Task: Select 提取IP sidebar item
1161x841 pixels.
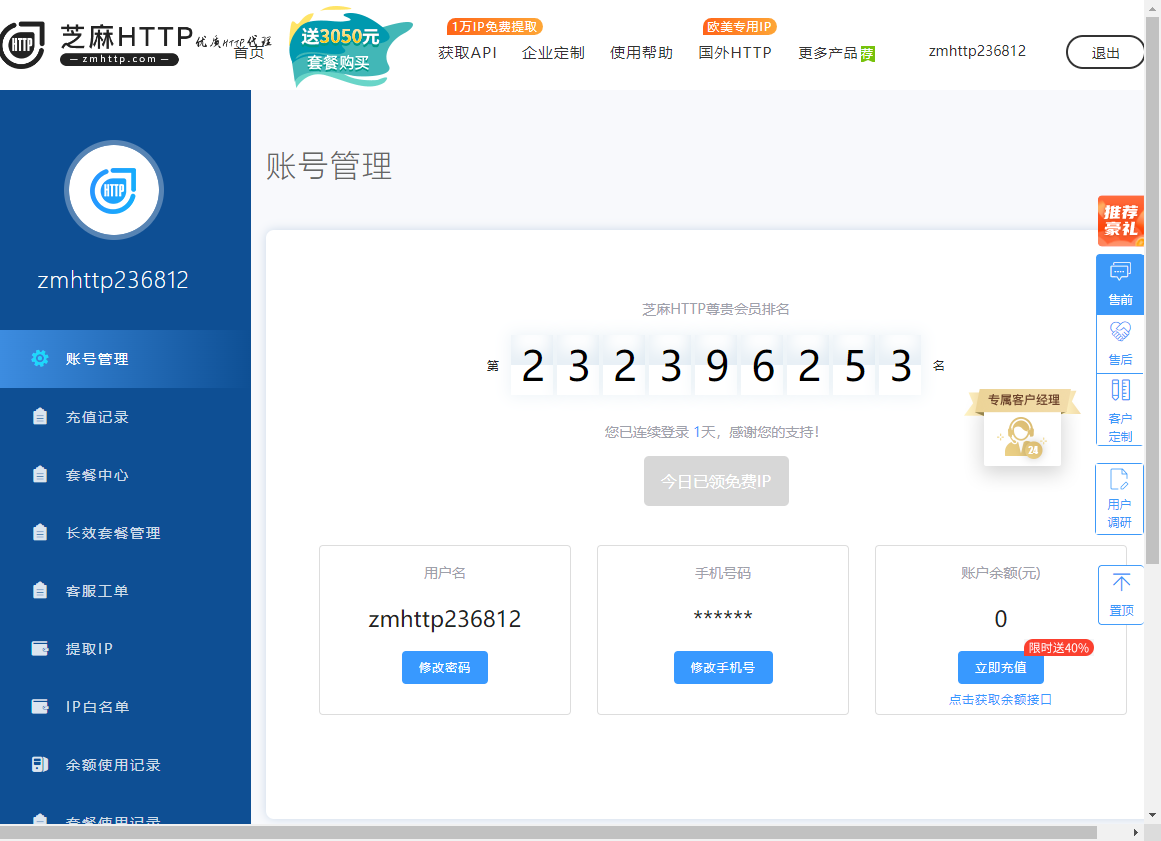Action: [125, 649]
